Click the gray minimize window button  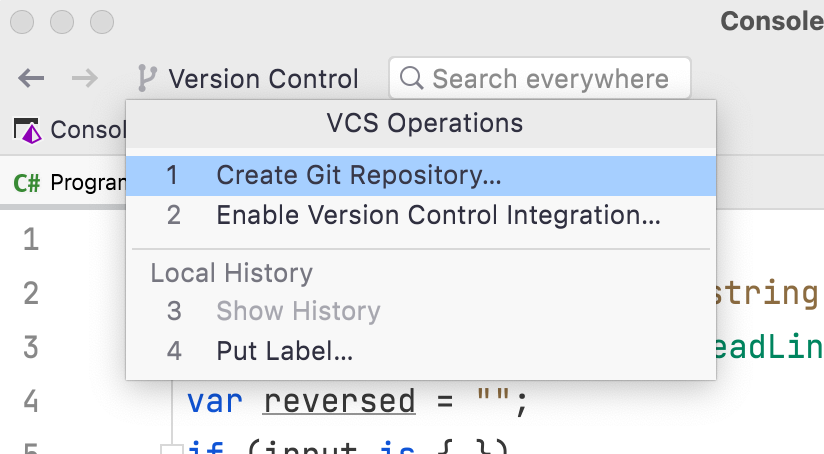click(62, 22)
